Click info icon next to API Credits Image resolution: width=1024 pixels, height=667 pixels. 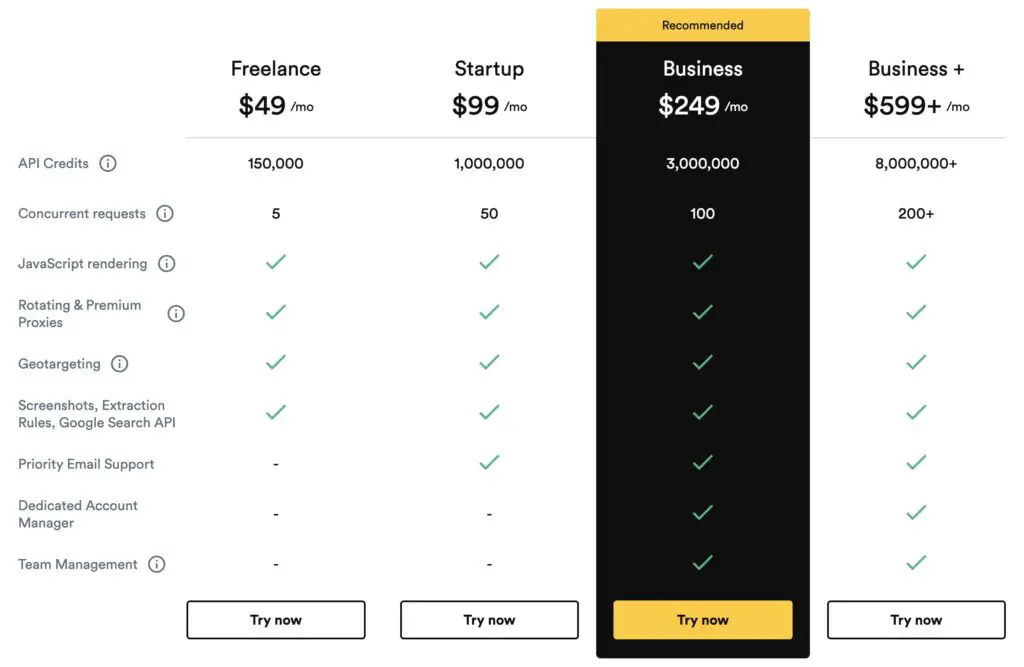108,163
